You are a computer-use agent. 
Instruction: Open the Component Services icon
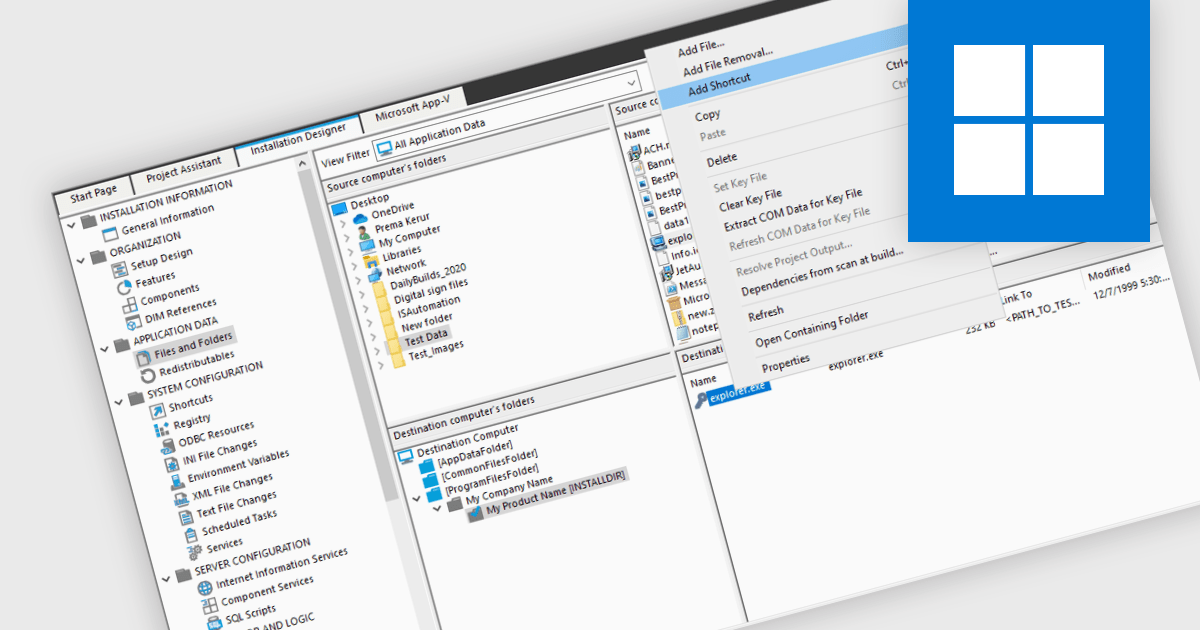pyautogui.click(x=209, y=606)
